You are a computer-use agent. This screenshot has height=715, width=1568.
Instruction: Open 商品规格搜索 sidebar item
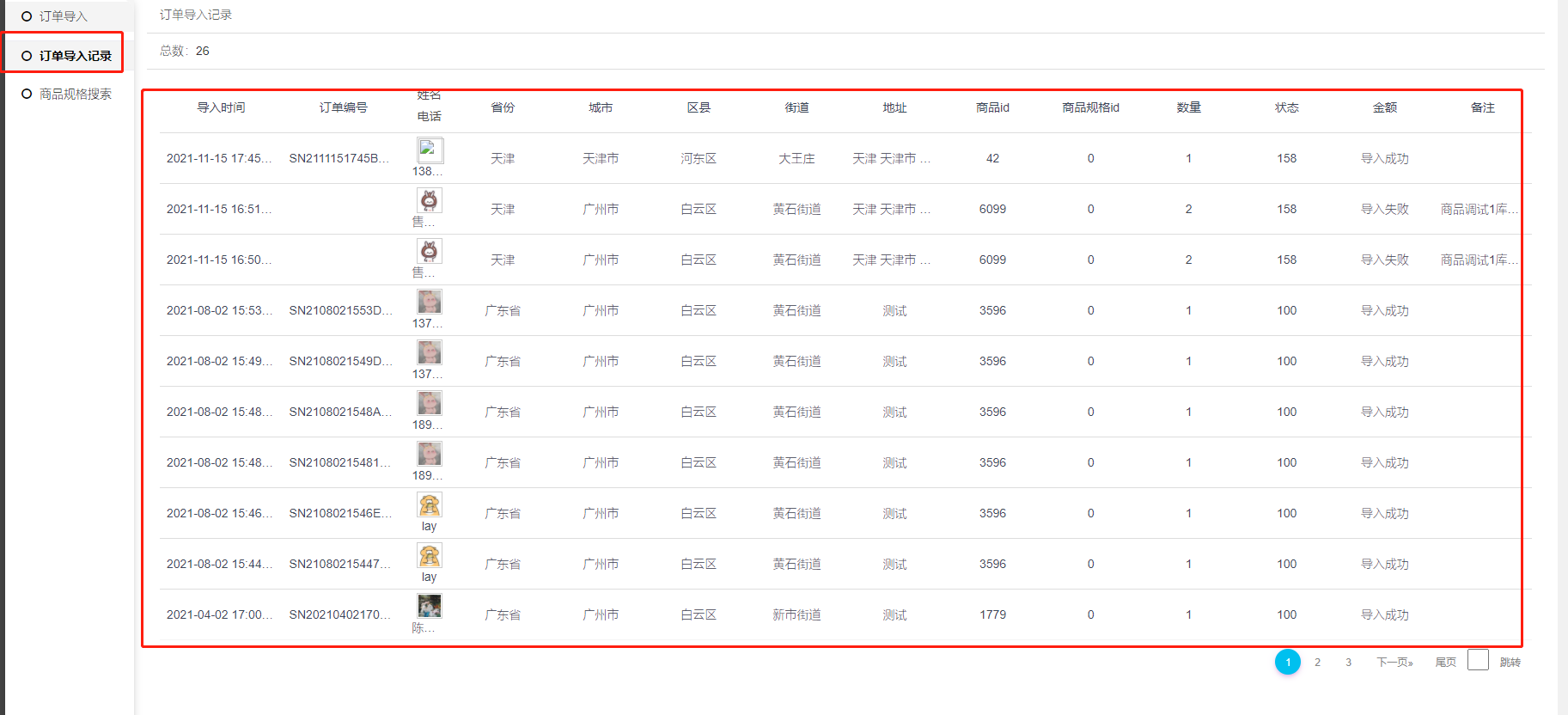pyautogui.click(x=75, y=94)
